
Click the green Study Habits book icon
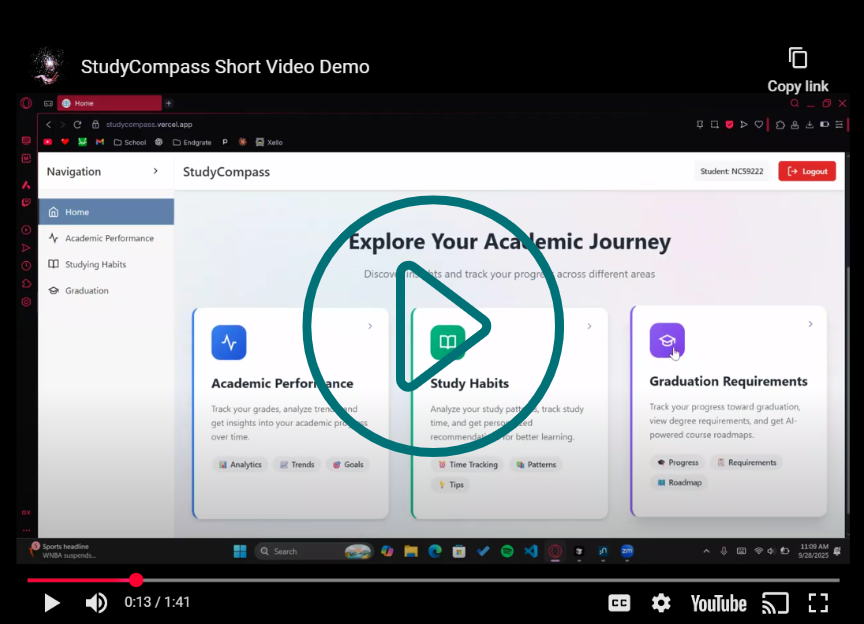pos(448,343)
